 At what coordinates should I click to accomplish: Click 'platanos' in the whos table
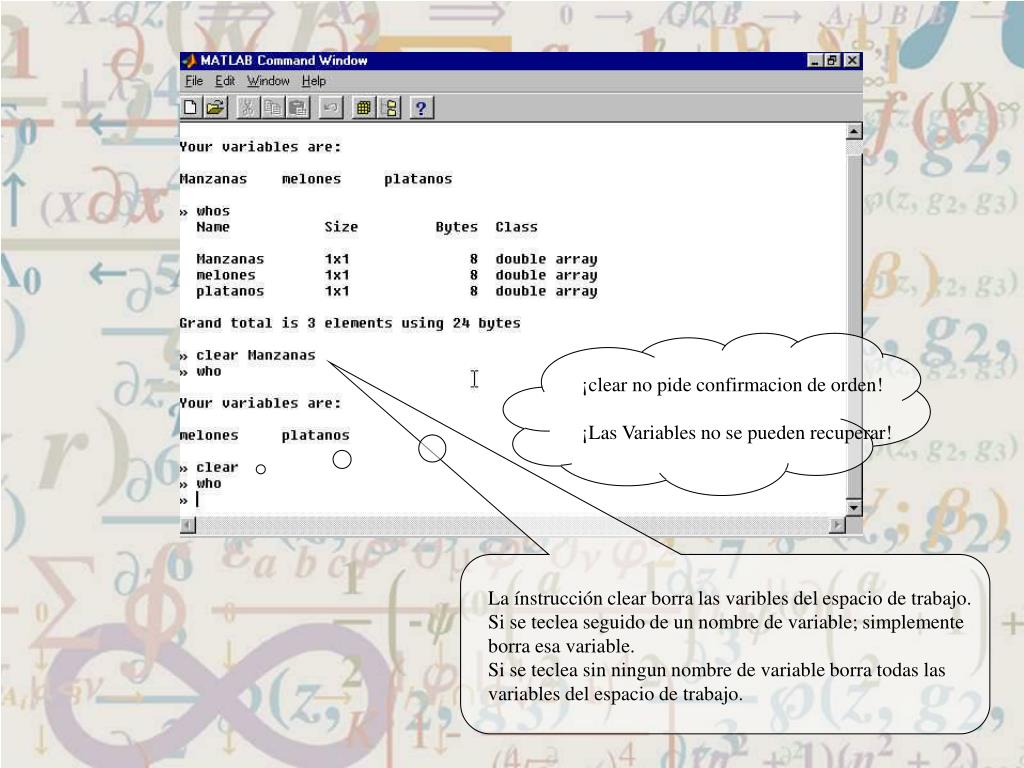230,291
